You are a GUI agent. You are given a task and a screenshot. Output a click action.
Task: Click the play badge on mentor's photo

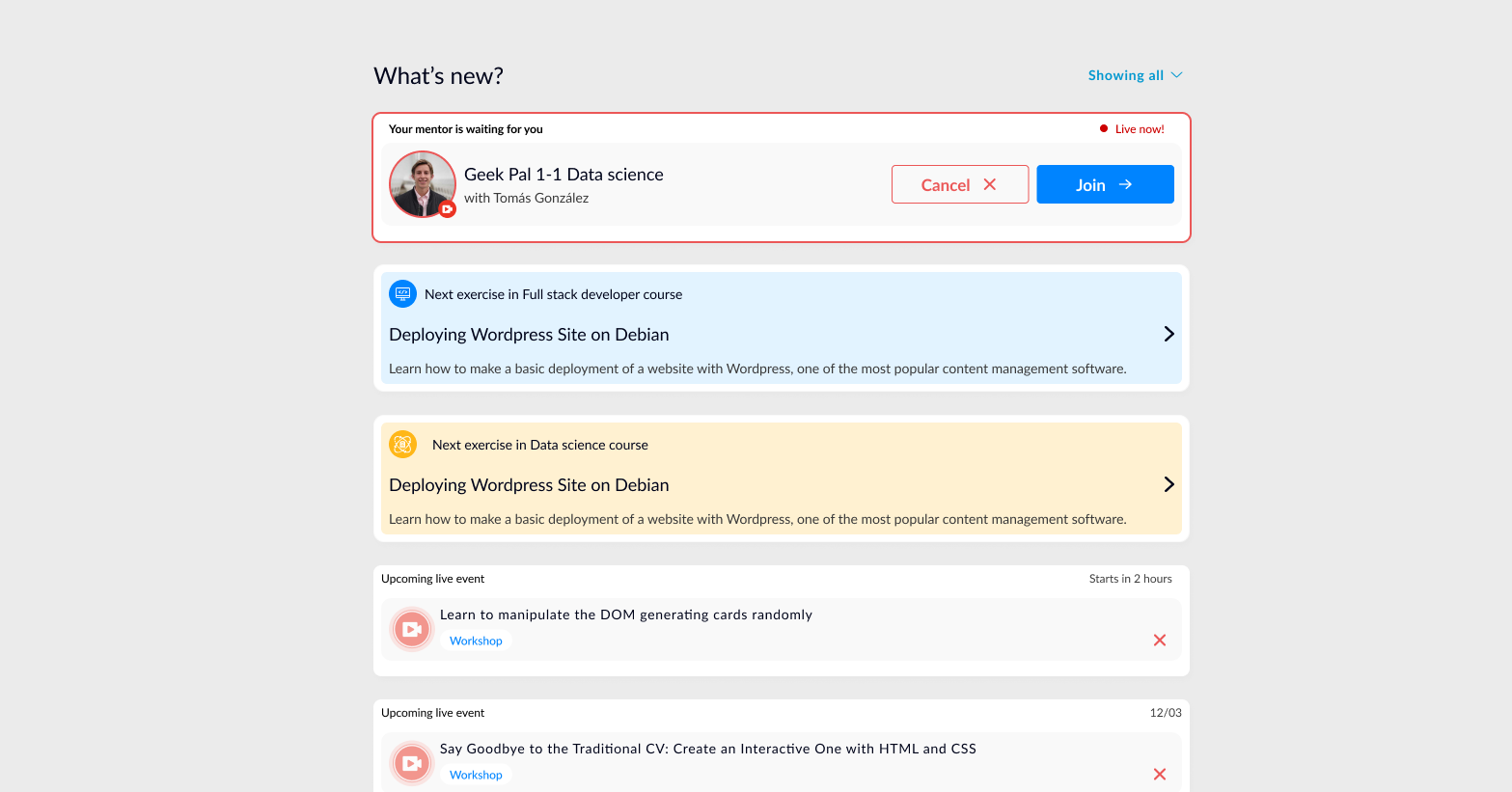coord(447,208)
